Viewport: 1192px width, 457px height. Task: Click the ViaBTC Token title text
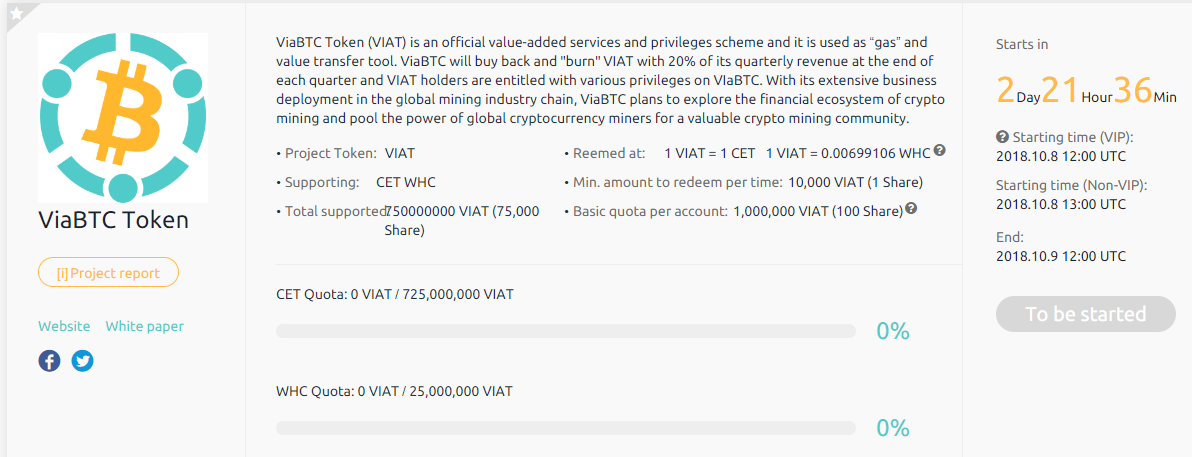tap(113, 219)
